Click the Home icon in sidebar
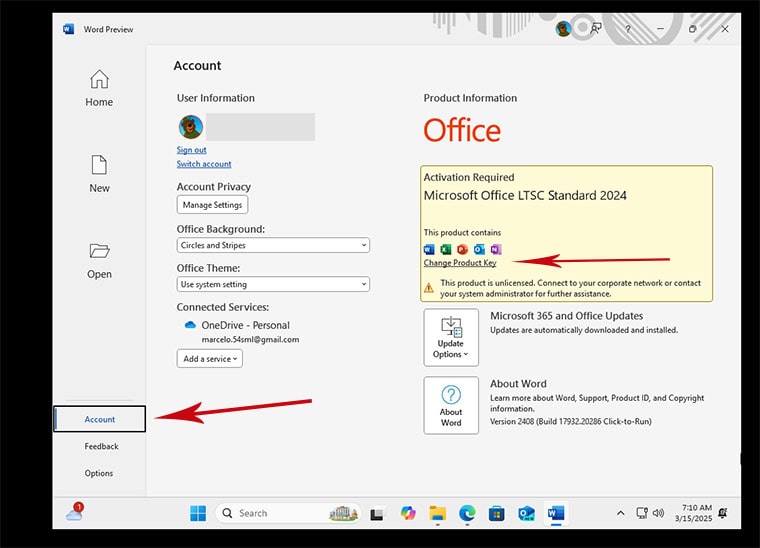The image size is (760, 548). click(x=99, y=80)
